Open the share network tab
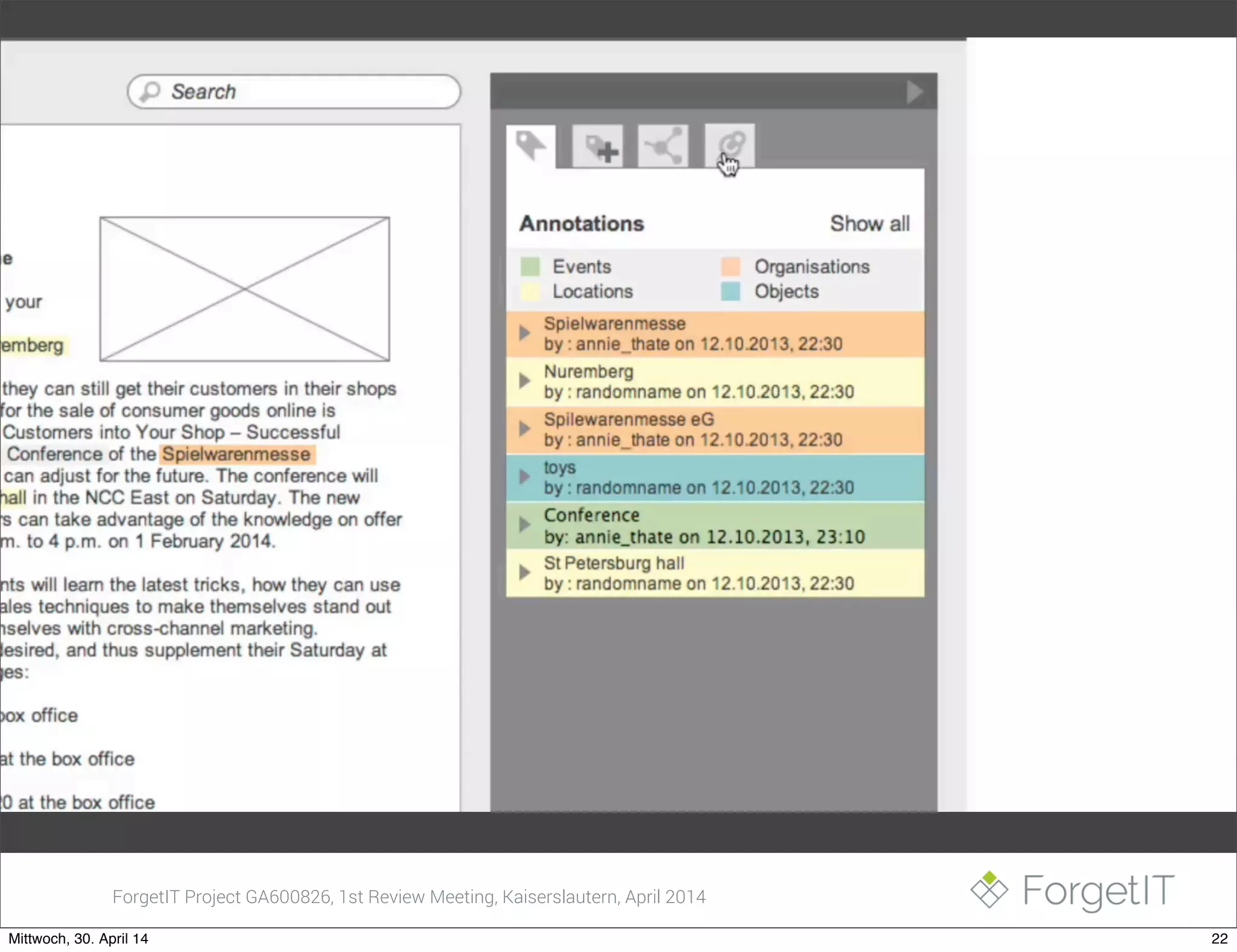 (x=663, y=146)
